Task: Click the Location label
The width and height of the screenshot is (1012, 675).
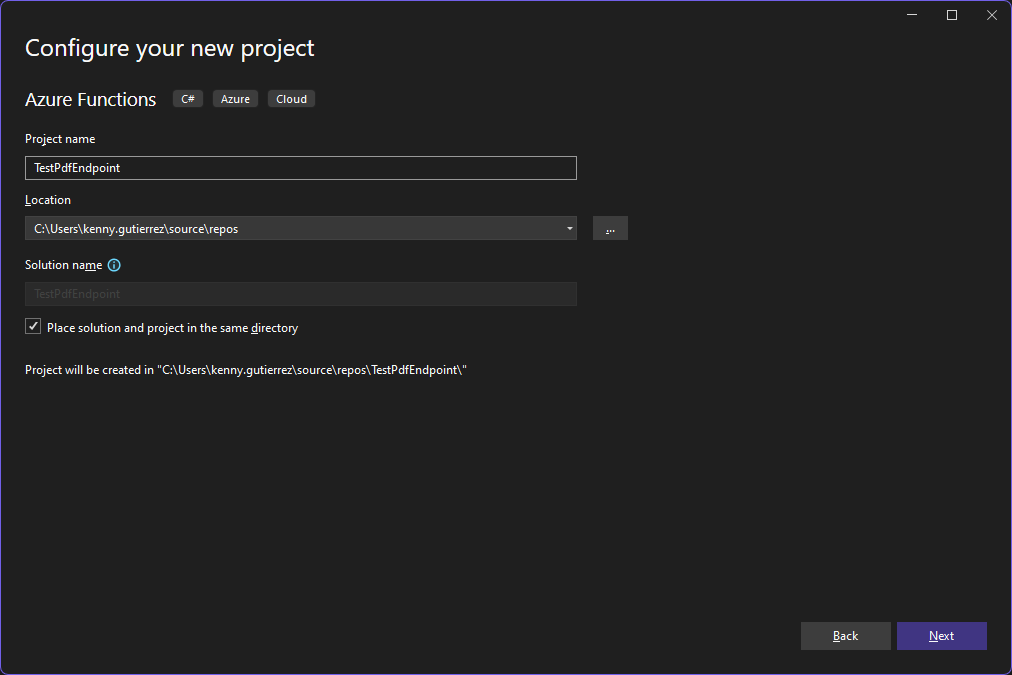Action: tap(48, 200)
